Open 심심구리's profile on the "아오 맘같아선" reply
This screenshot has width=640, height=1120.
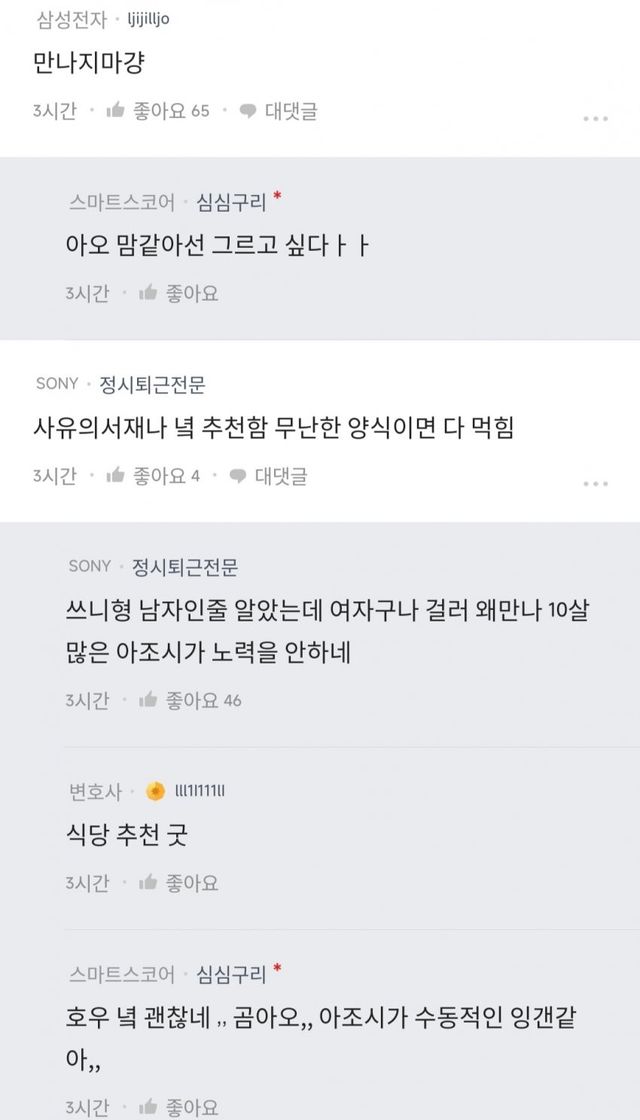(x=231, y=203)
